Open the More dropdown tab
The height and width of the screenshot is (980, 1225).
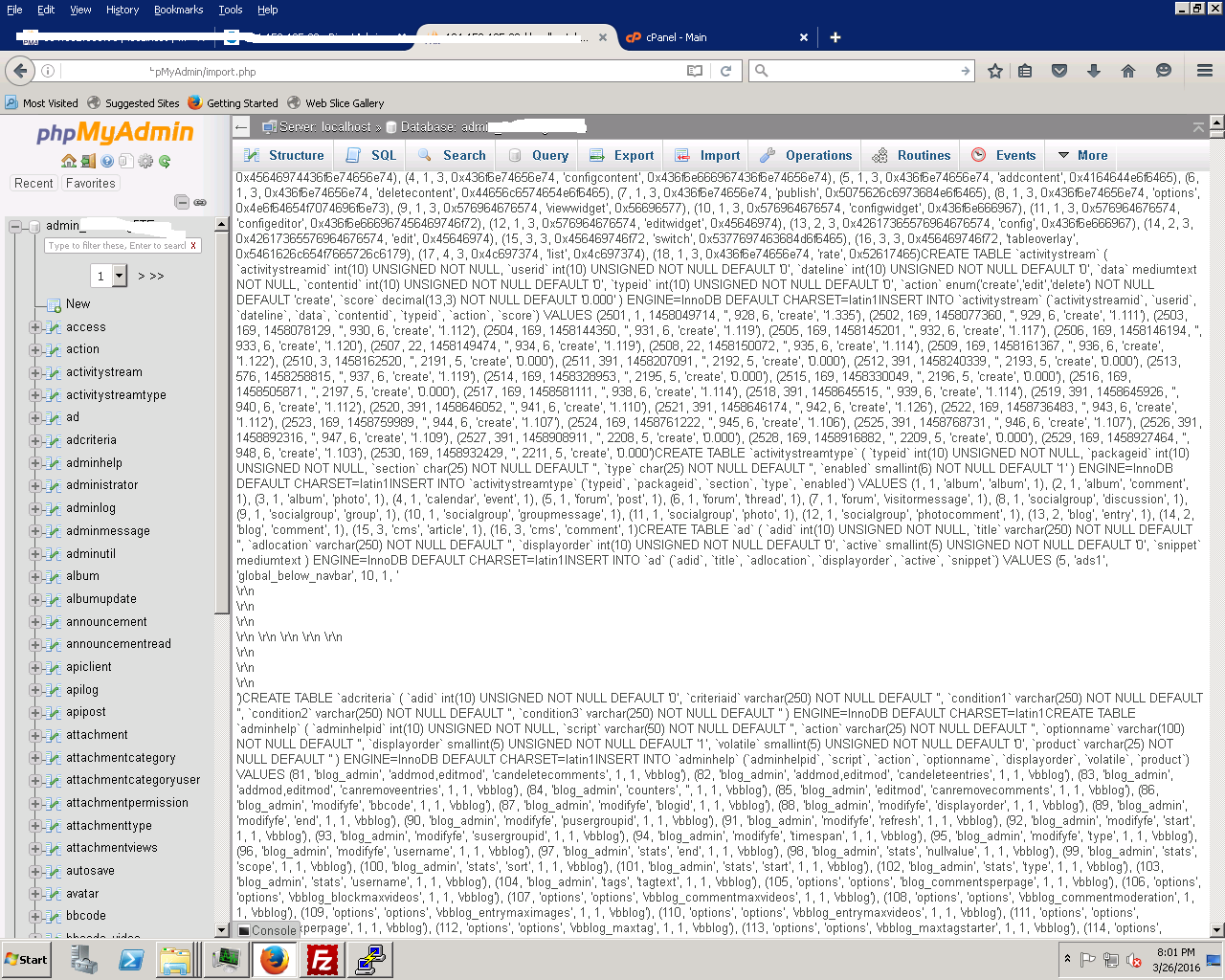[1082, 155]
